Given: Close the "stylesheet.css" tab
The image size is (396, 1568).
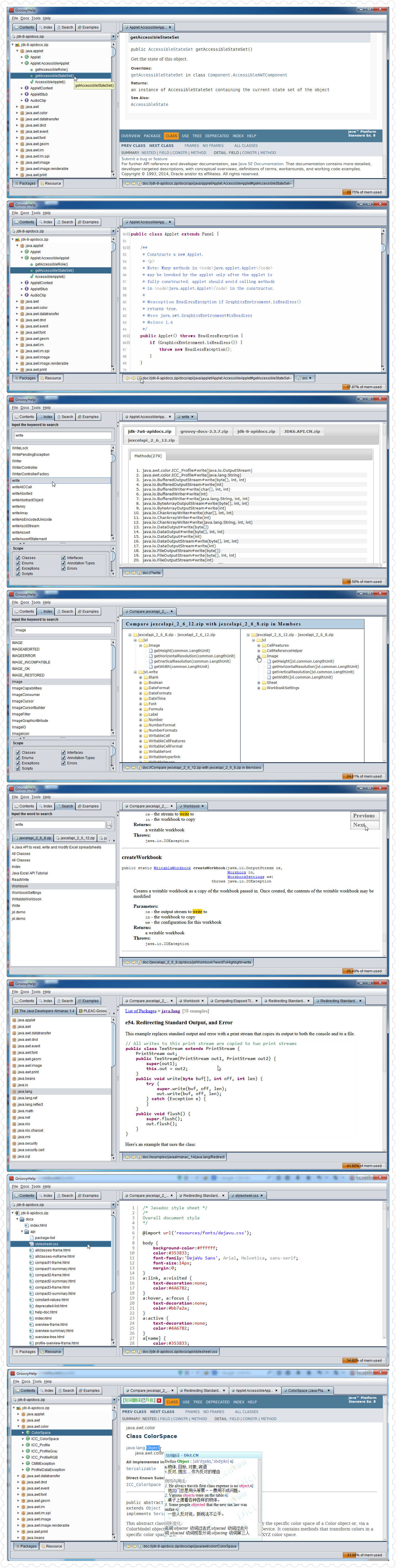Looking at the screenshot, I should (262, 1195).
